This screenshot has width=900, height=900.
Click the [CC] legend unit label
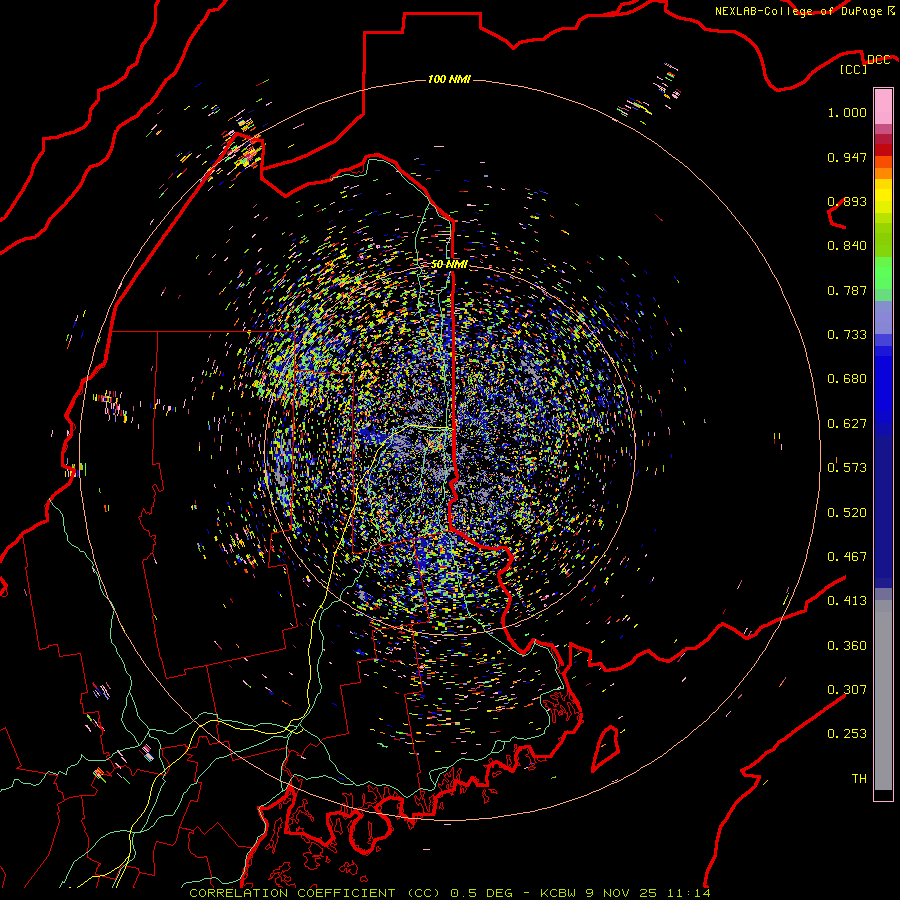[x=854, y=69]
